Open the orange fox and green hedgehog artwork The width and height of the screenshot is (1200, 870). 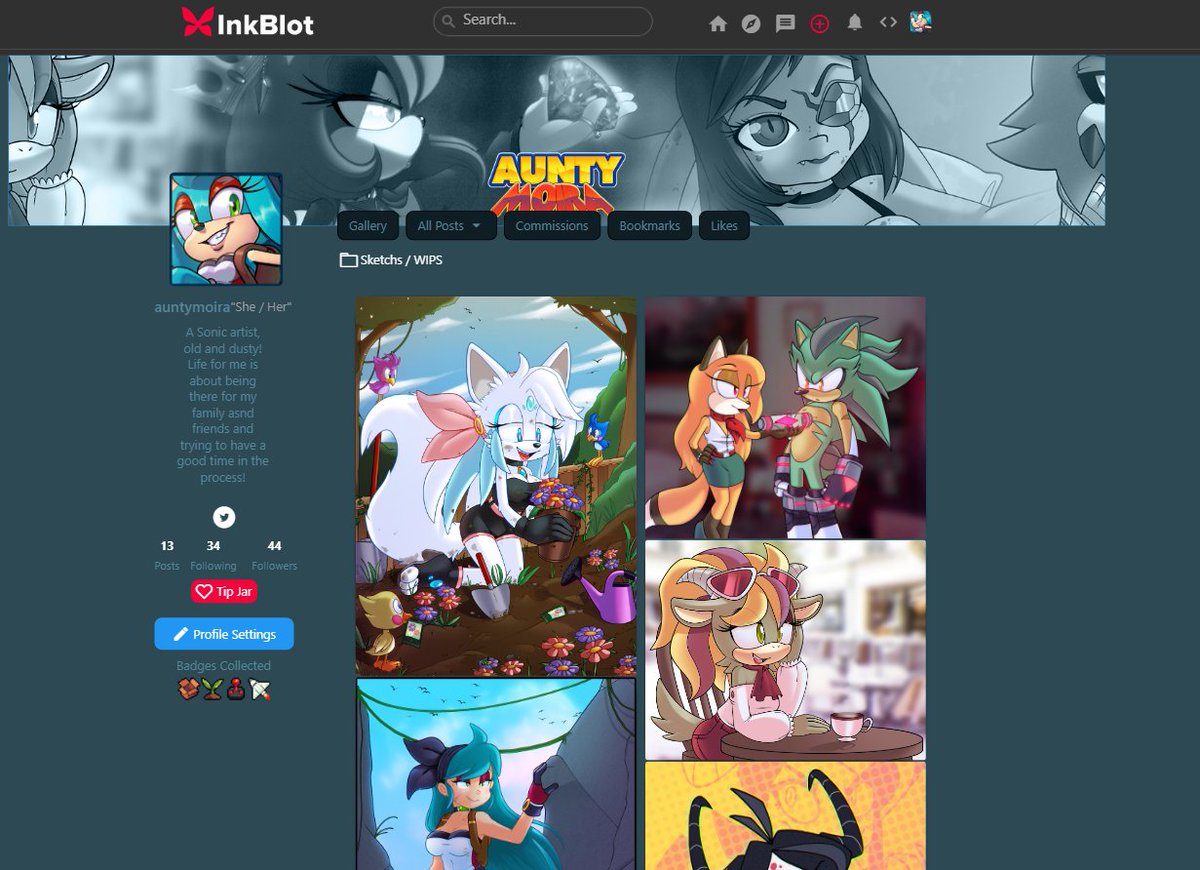785,417
